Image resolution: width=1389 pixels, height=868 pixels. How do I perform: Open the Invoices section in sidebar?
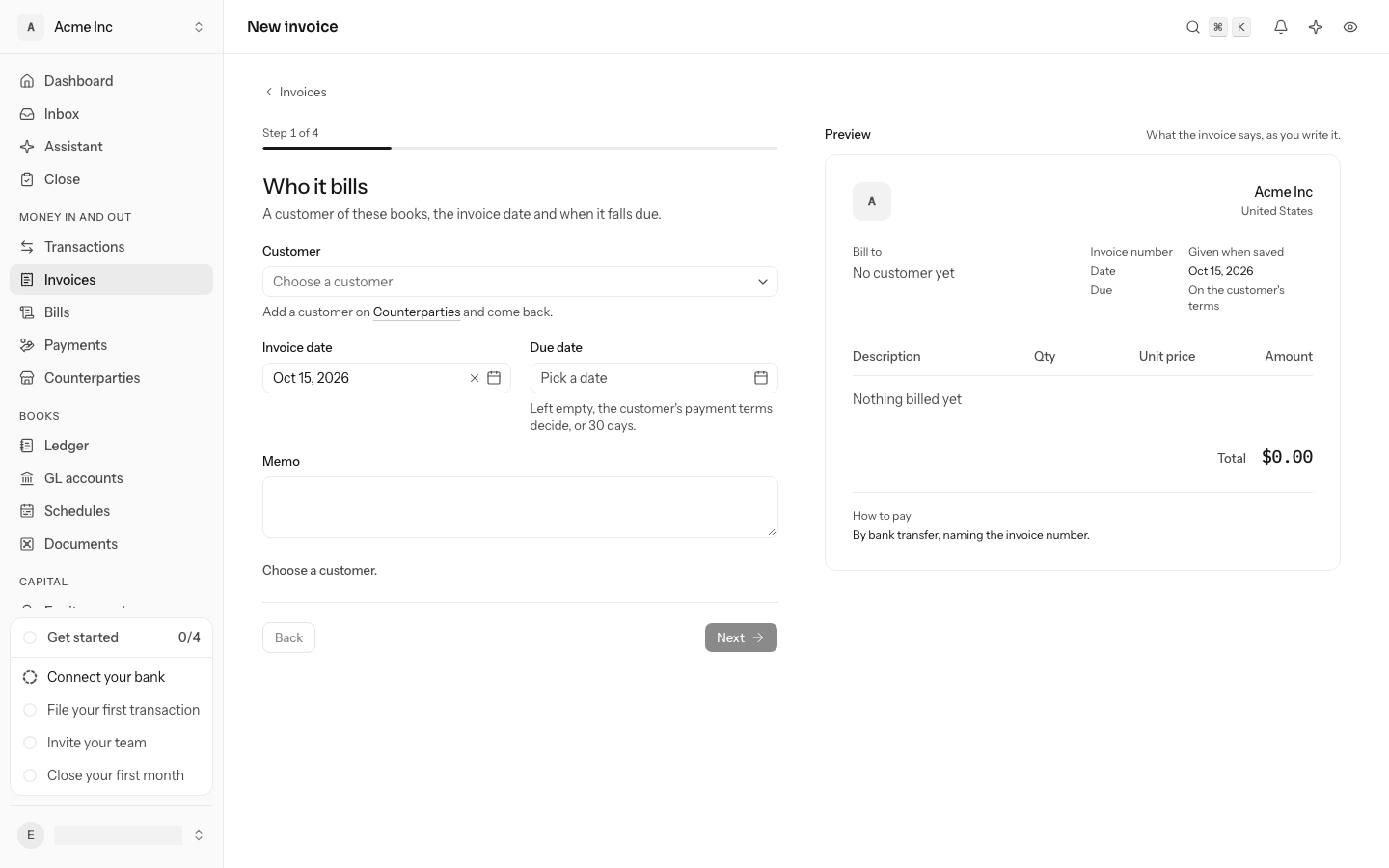coord(112,280)
